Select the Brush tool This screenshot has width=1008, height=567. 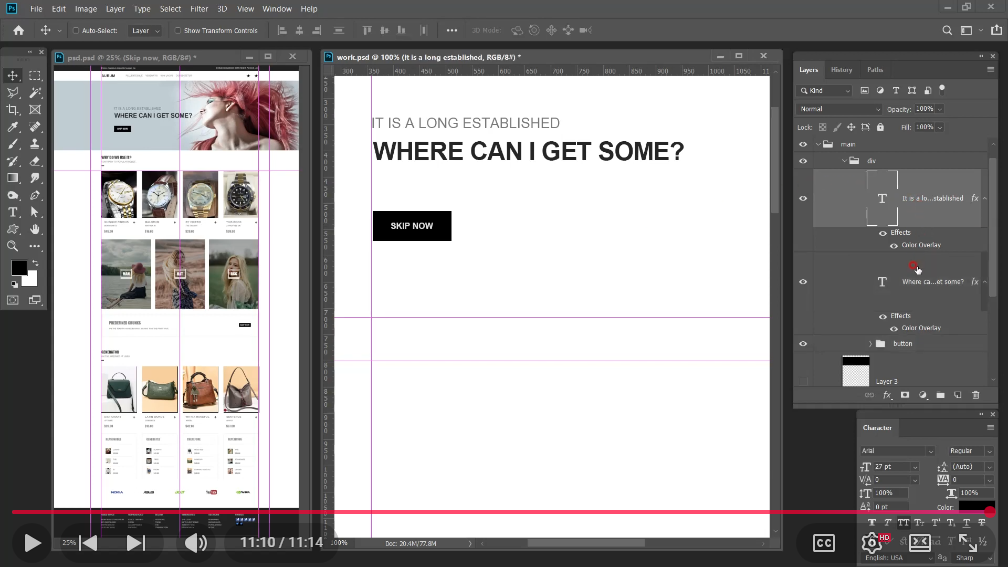(12, 144)
